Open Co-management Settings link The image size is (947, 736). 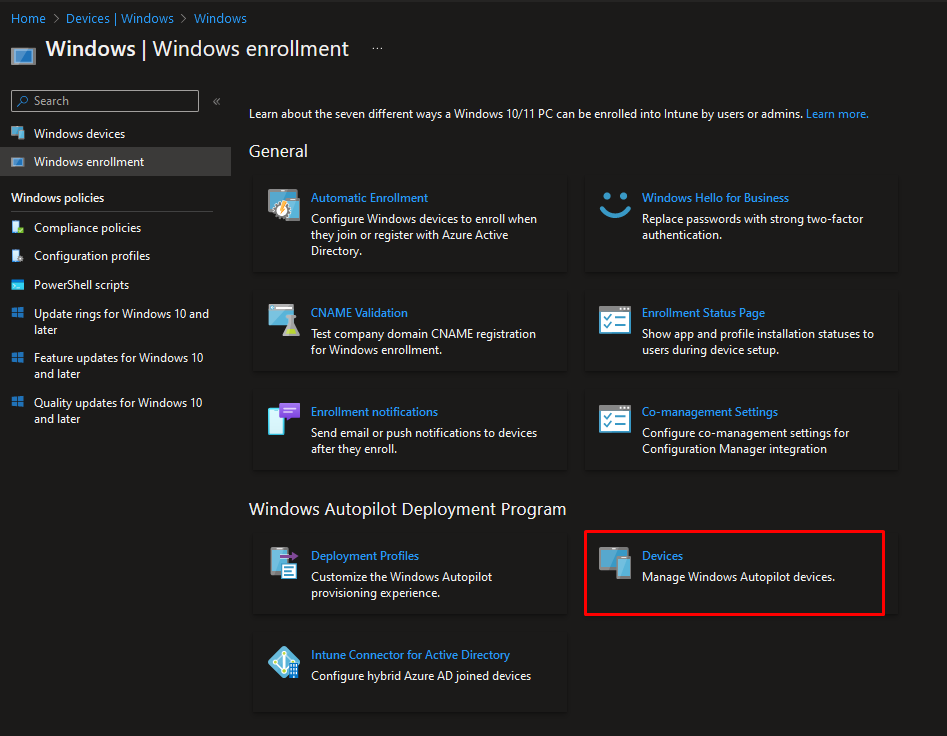(x=710, y=412)
